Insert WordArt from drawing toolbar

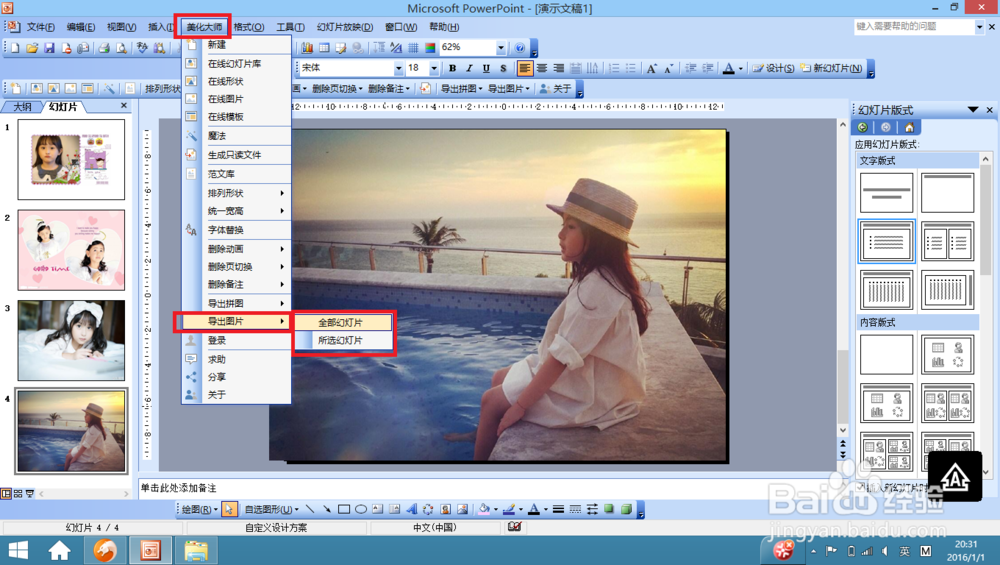pyautogui.click(x=411, y=509)
